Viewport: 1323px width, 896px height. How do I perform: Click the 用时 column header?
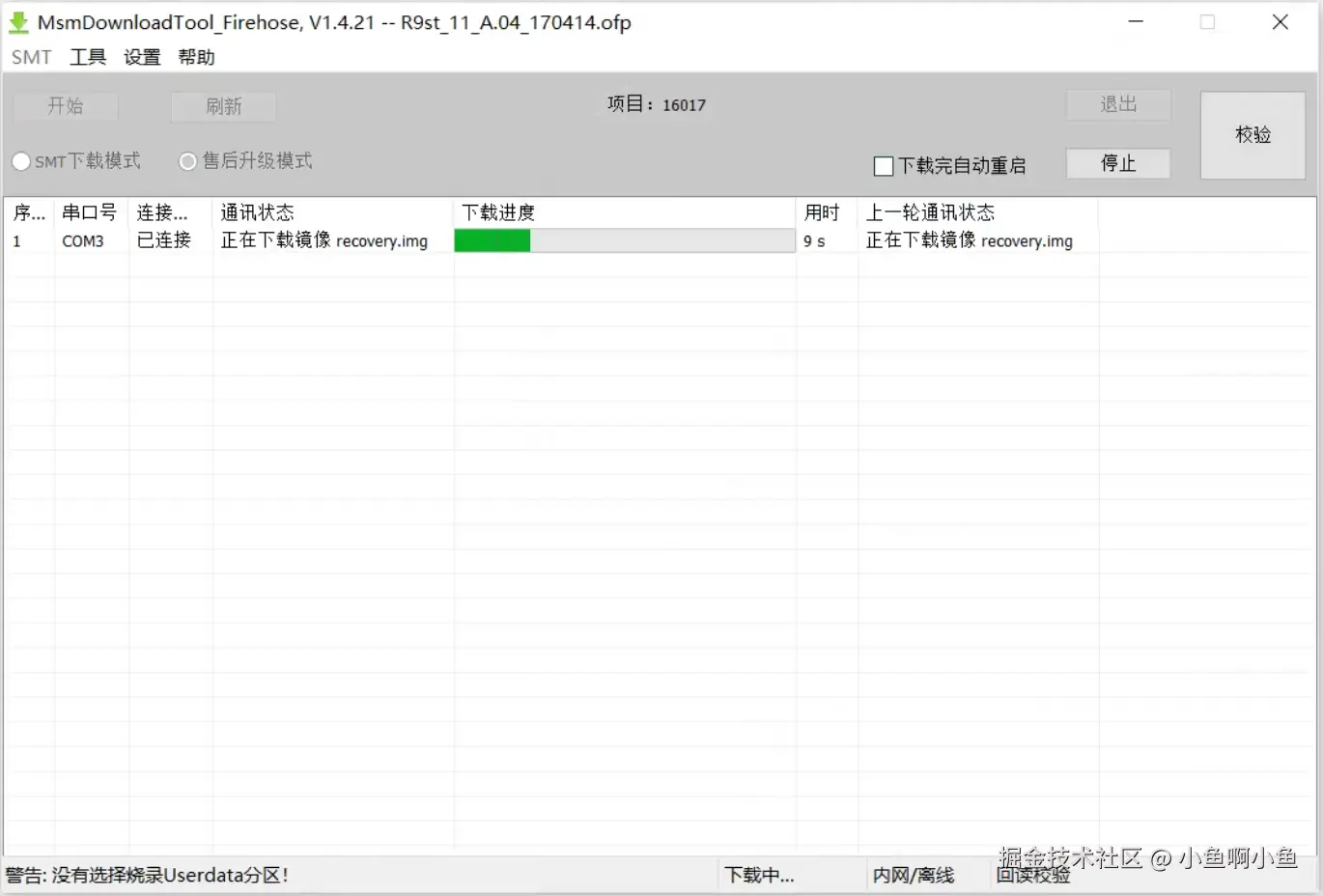827,212
